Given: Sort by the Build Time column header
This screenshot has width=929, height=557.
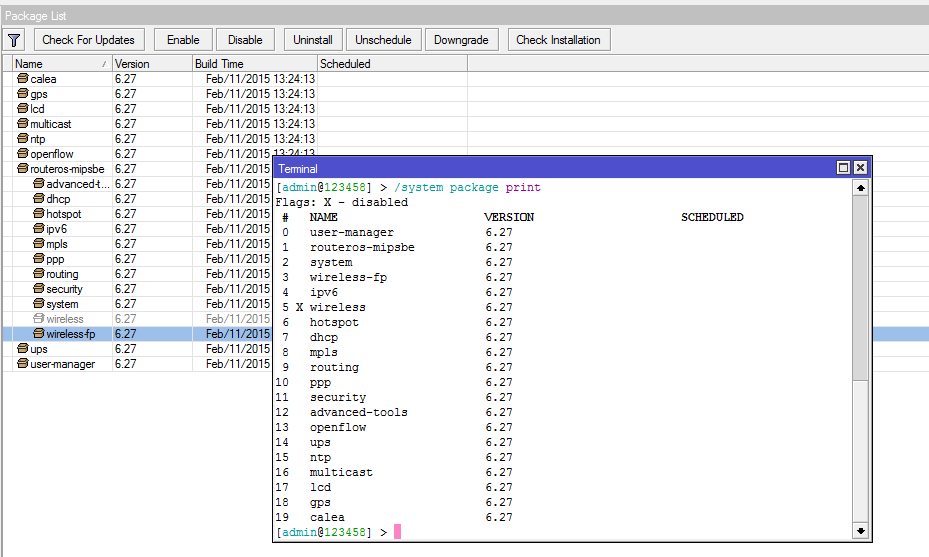Looking at the screenshot, I should [x=255, y=63].
